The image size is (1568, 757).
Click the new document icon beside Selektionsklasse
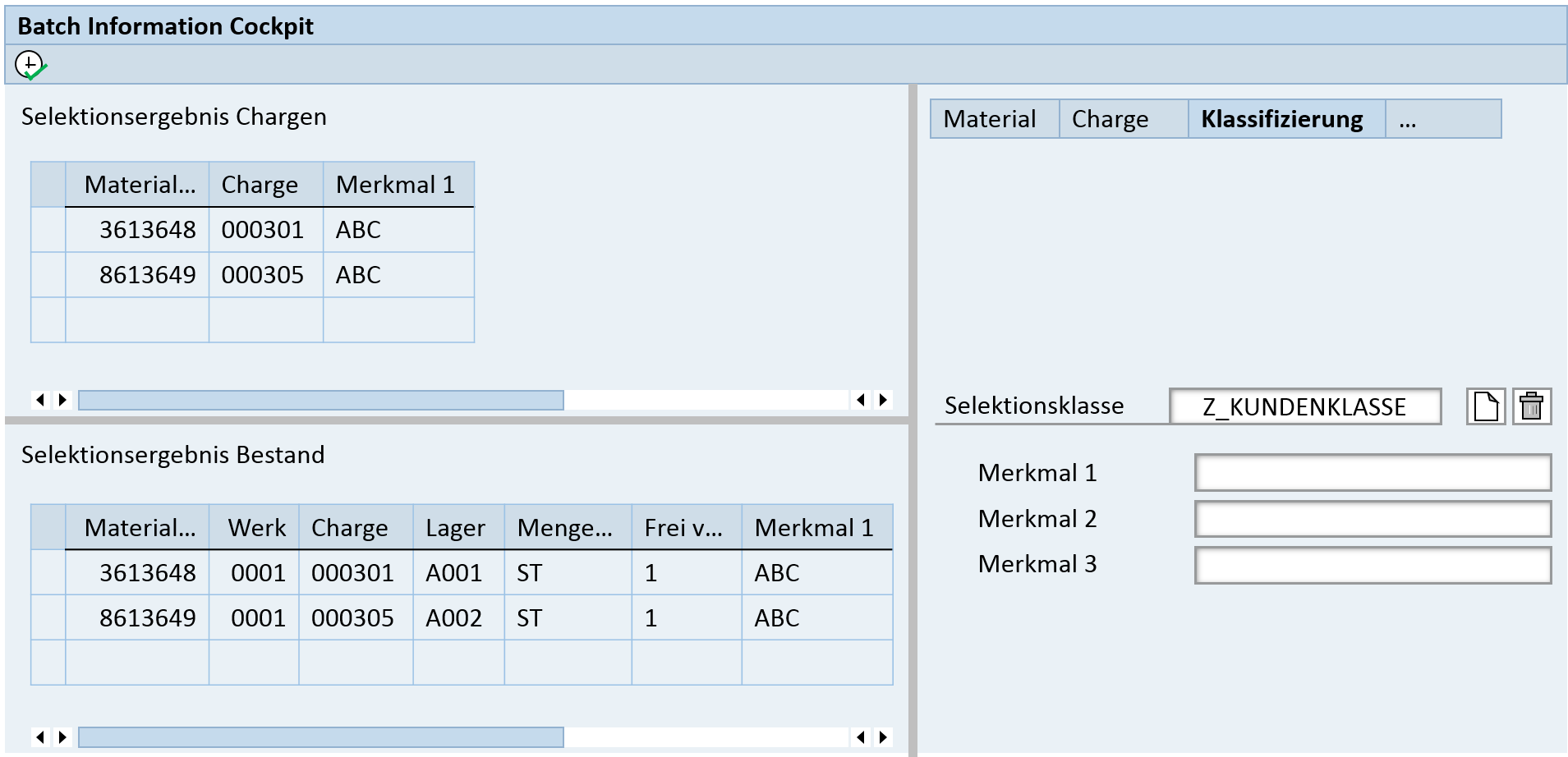point(1486,406)
